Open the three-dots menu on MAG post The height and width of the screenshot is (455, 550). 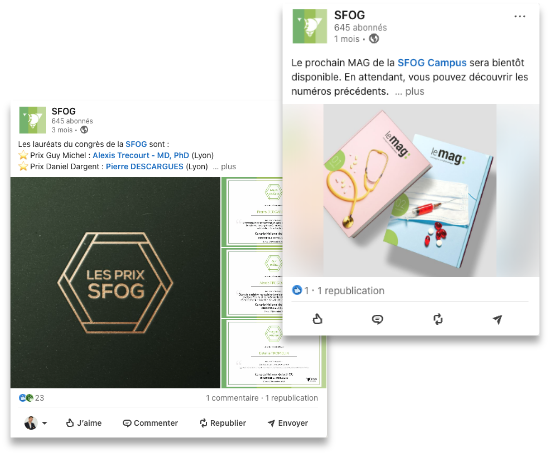[x=520, y=16]
